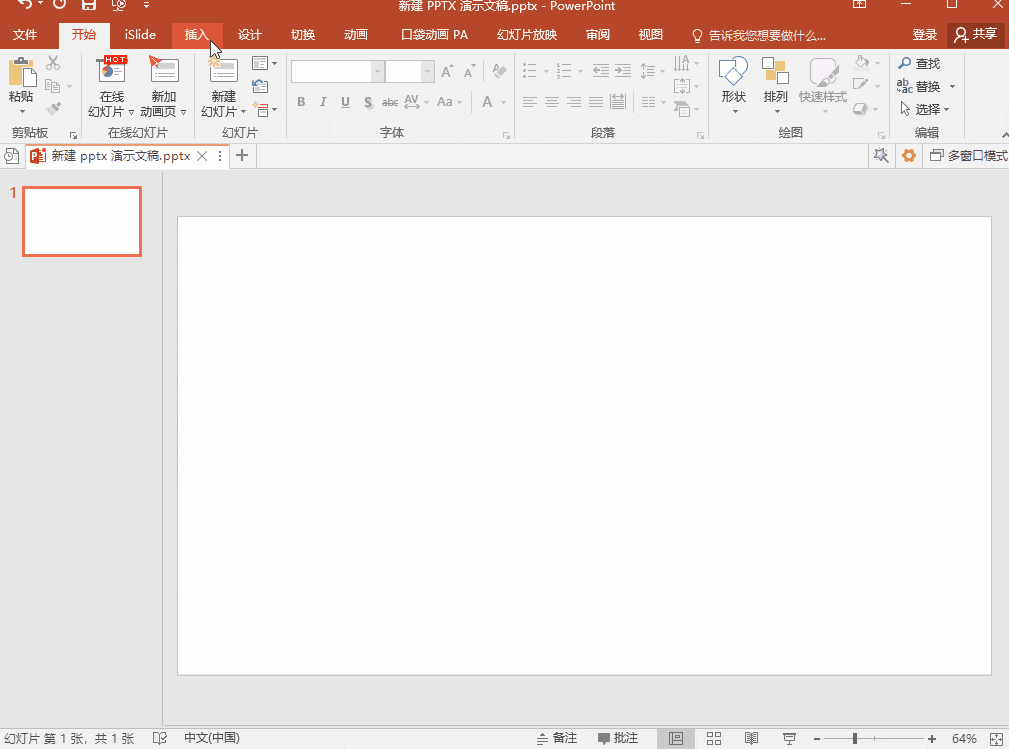Click the Login (登录) link
Image resolution: width=1009 pixels, height=749 pixels.
[924, 35]
